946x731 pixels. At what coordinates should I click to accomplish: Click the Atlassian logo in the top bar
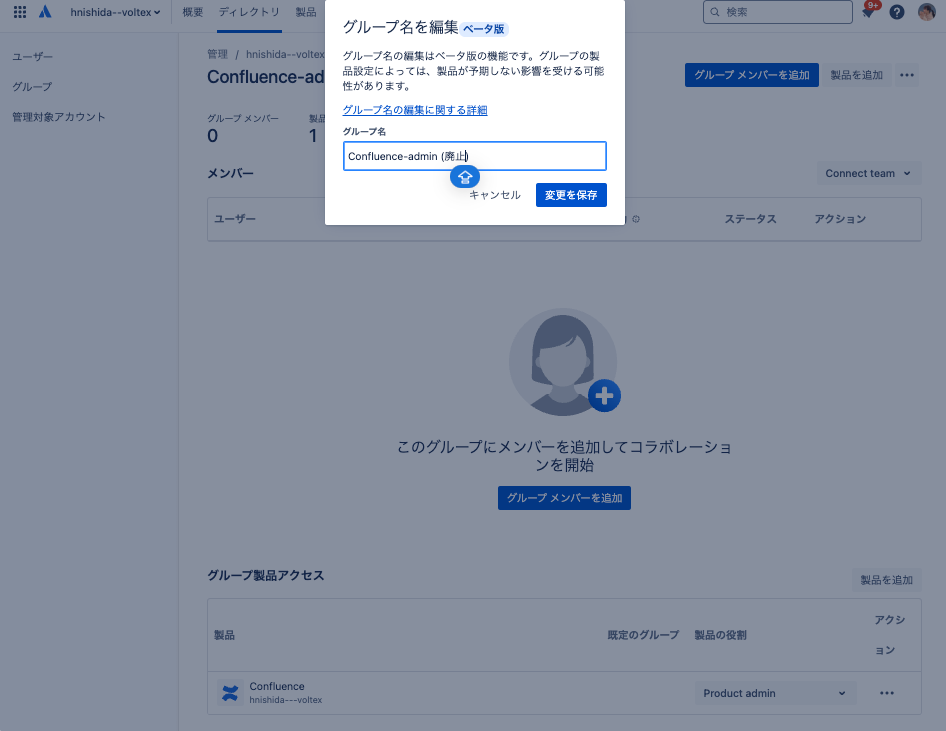tap(44, 12)
